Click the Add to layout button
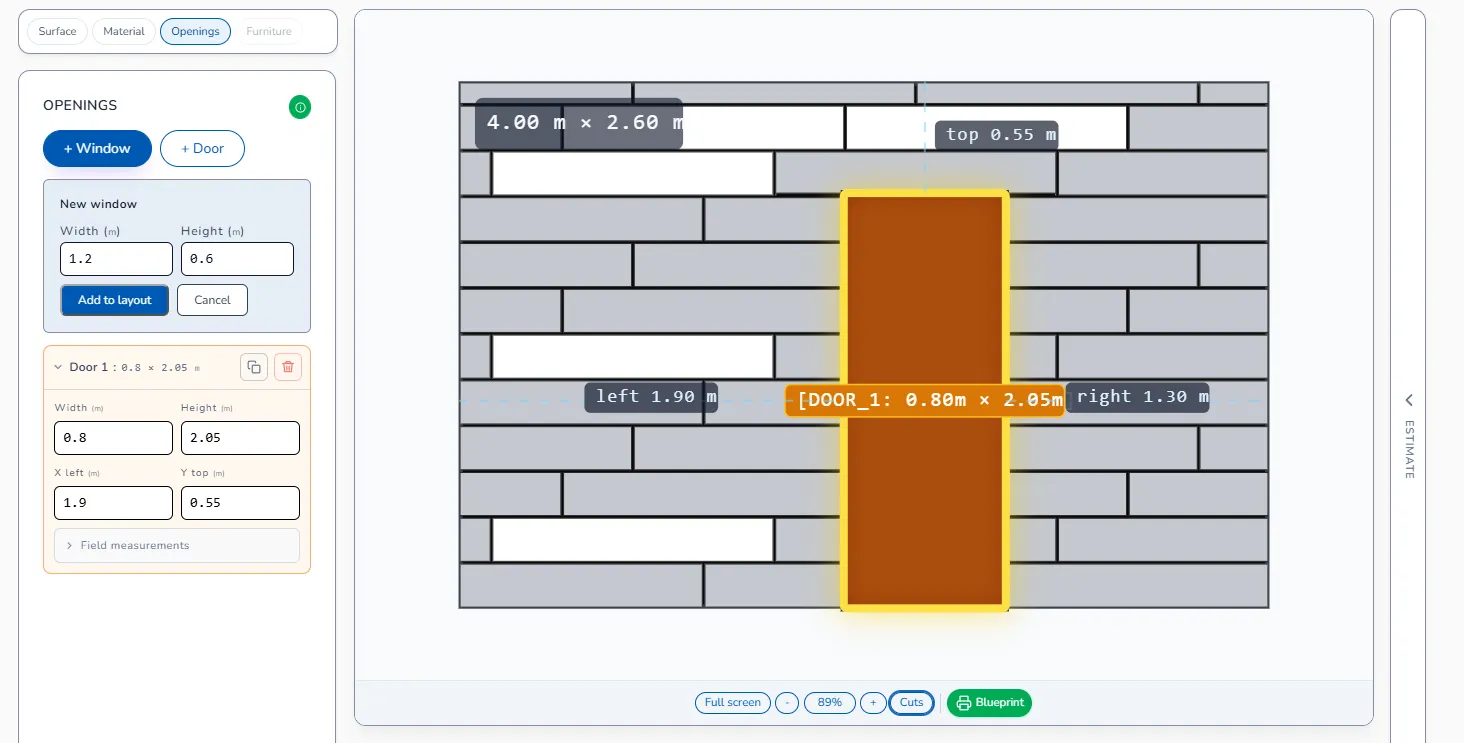Image resolution: width=1464 pixels, height=743 pixels. 115,300
